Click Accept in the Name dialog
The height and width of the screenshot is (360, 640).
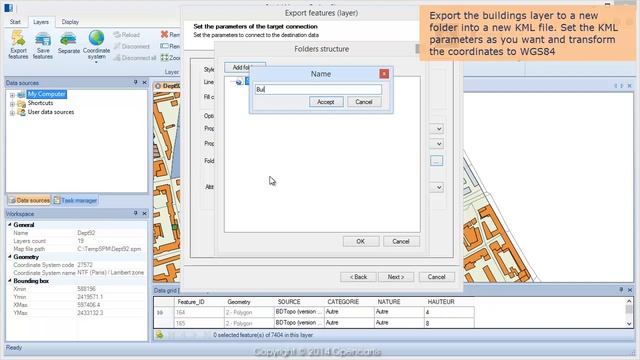(x=326, y=102)
